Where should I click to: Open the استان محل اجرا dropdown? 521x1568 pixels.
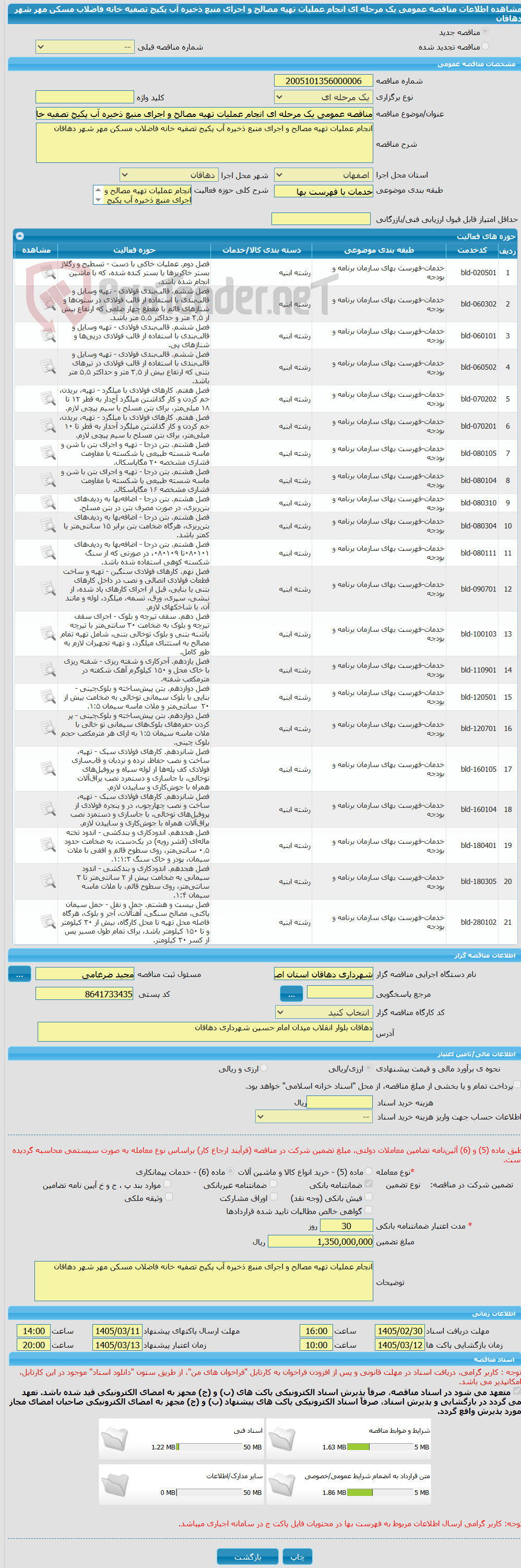pos(323,175)
